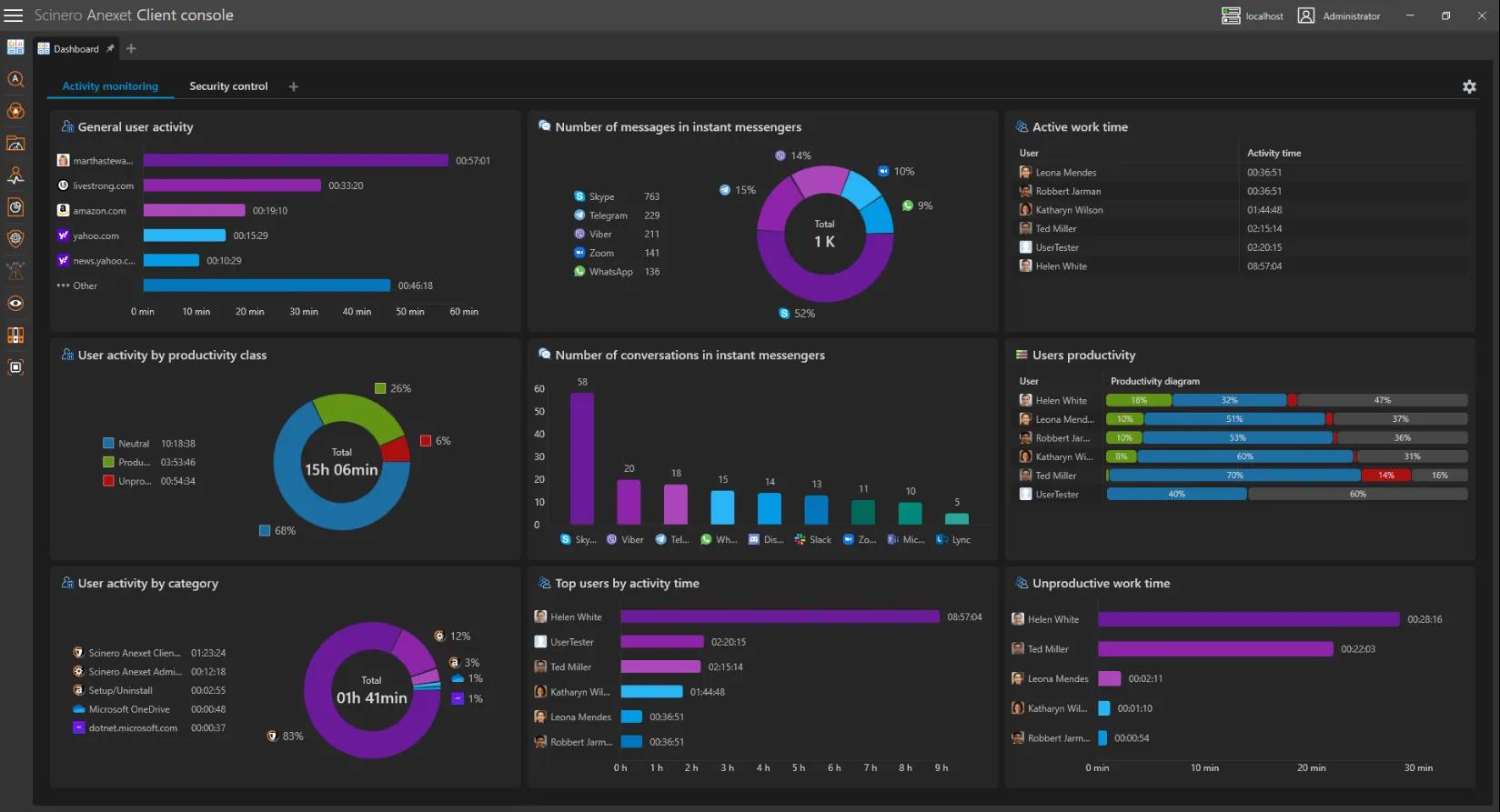This screenshot has width=1500, height=812.
Task: Switch to the Security control tab
Action: (228, 86)
